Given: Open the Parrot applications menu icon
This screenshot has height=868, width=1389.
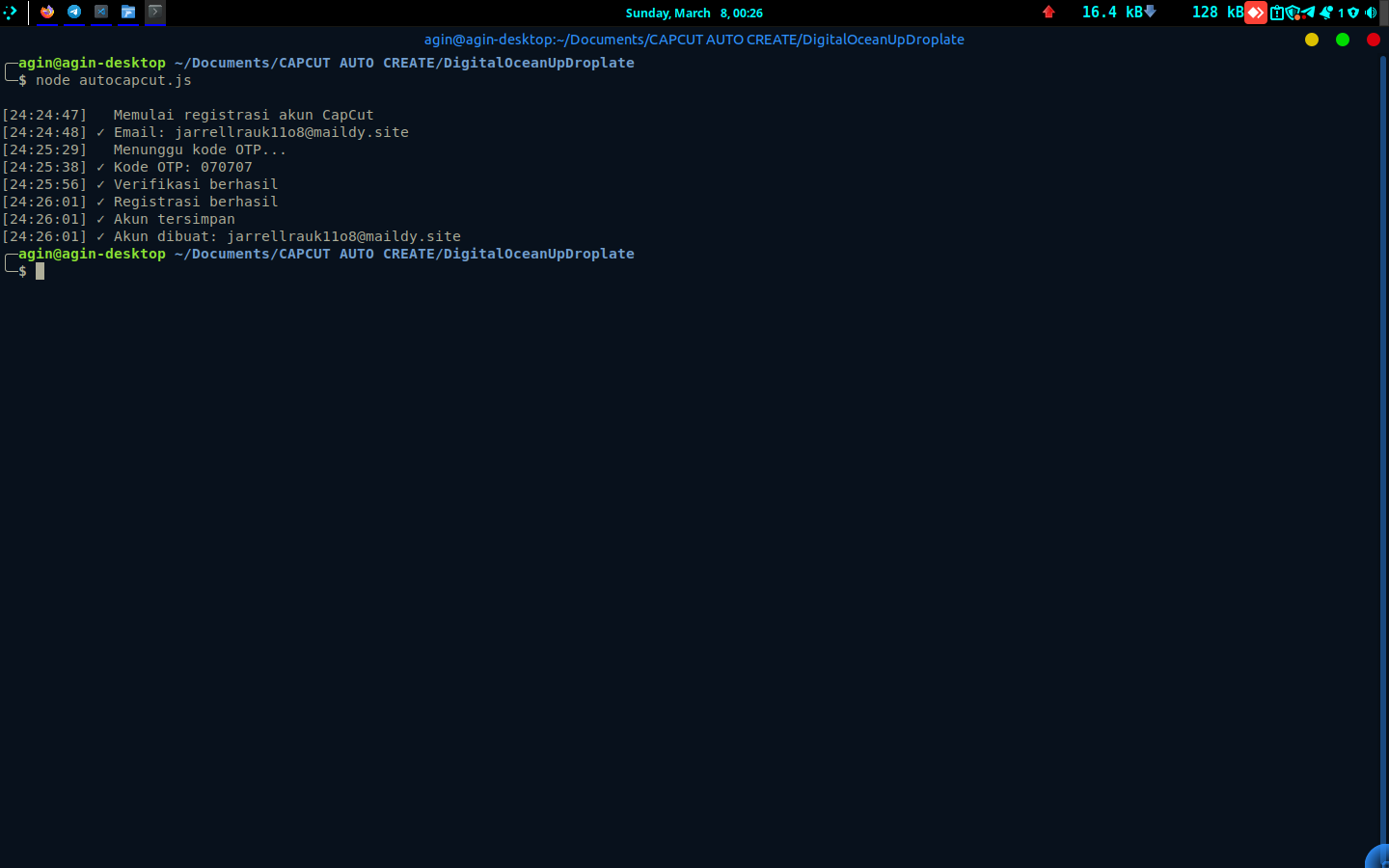Looking at the screenshot, I should tap(10, 13).
